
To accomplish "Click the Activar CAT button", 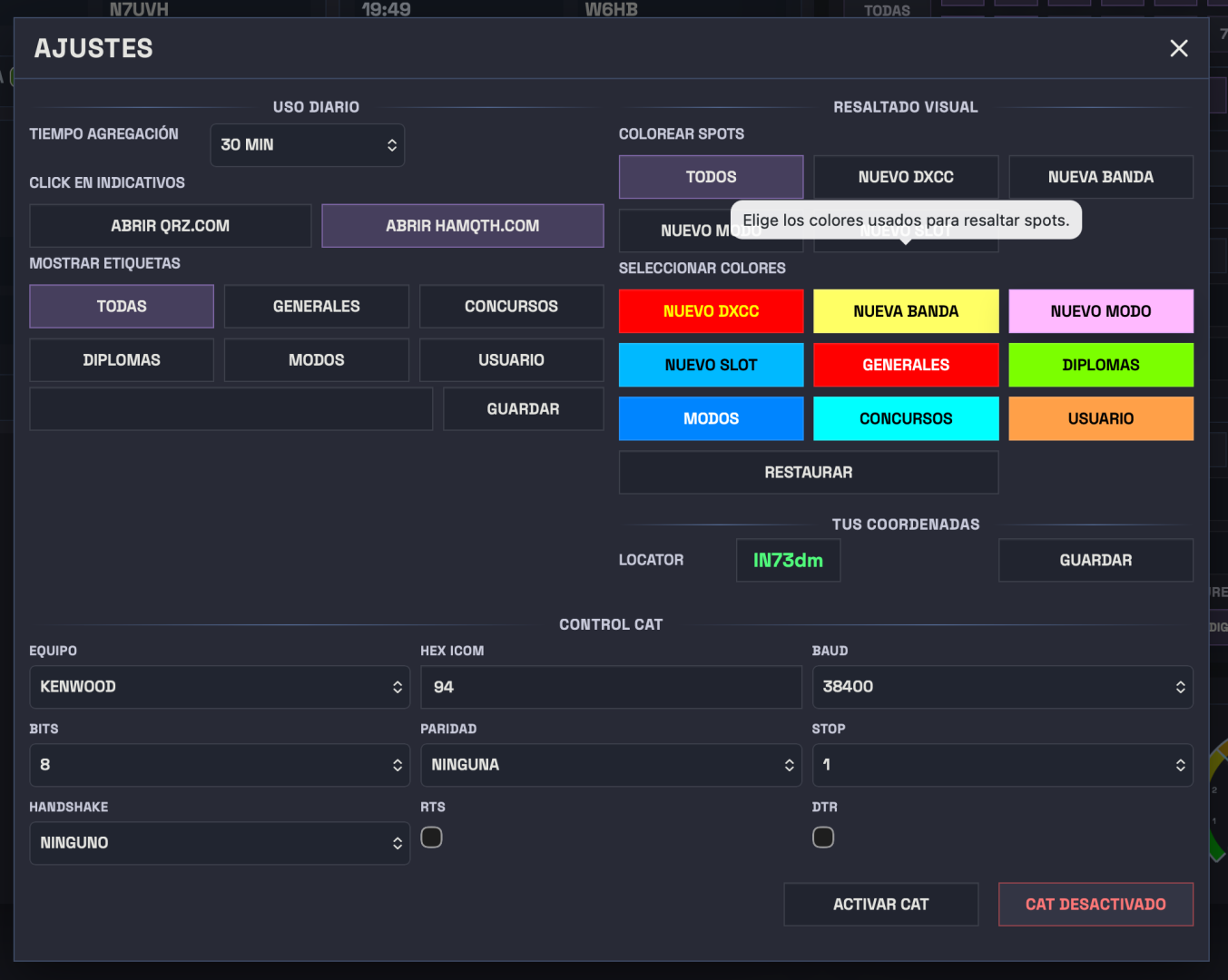I will (x=880, y=905).
